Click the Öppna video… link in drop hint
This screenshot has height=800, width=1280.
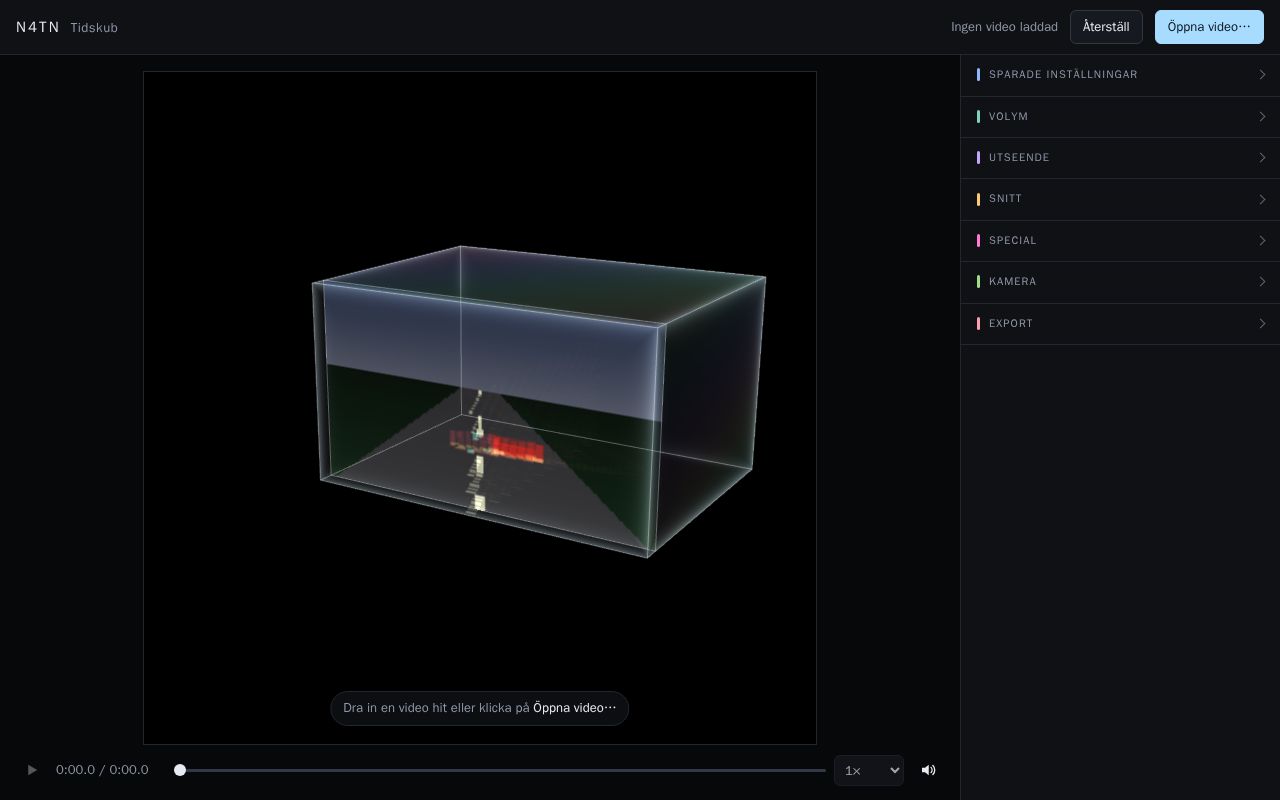click(x=575, y=708)
